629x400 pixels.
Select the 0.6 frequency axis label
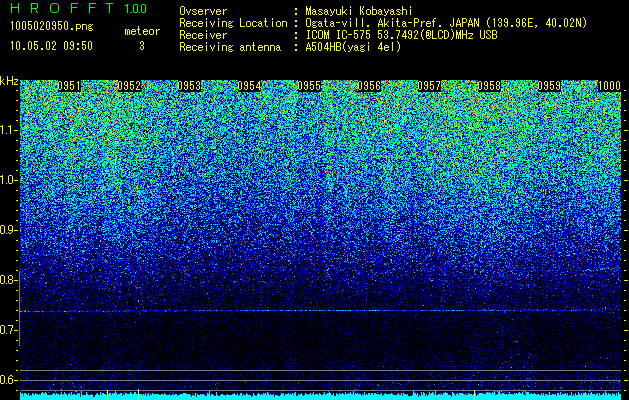[8, 380]
